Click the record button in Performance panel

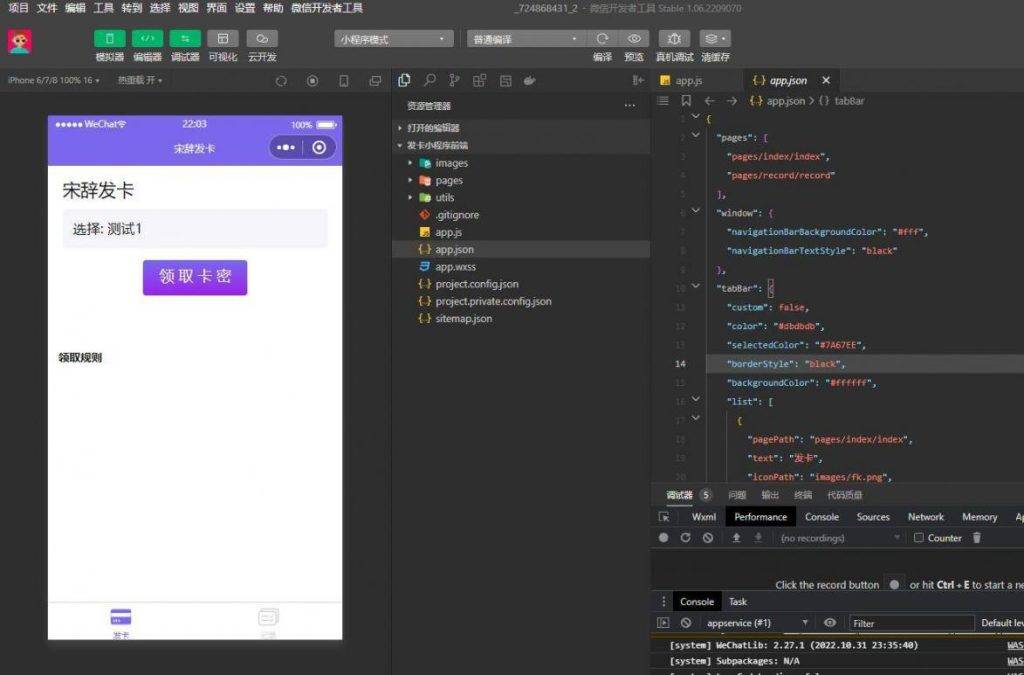663,538
